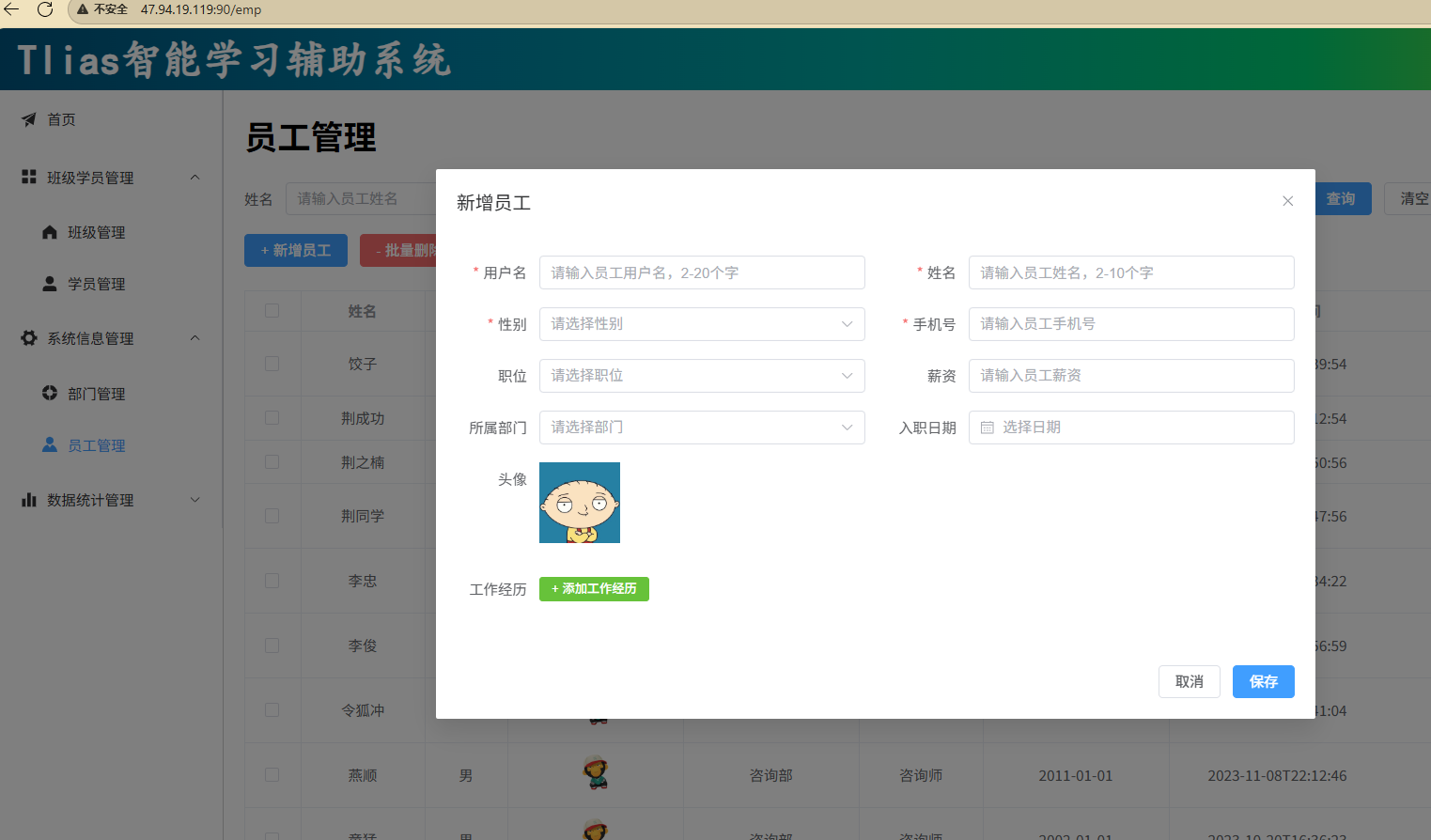
Task: Click the avatar image to upload a photo
Action: pyautogui.click(x=580, y=503)
